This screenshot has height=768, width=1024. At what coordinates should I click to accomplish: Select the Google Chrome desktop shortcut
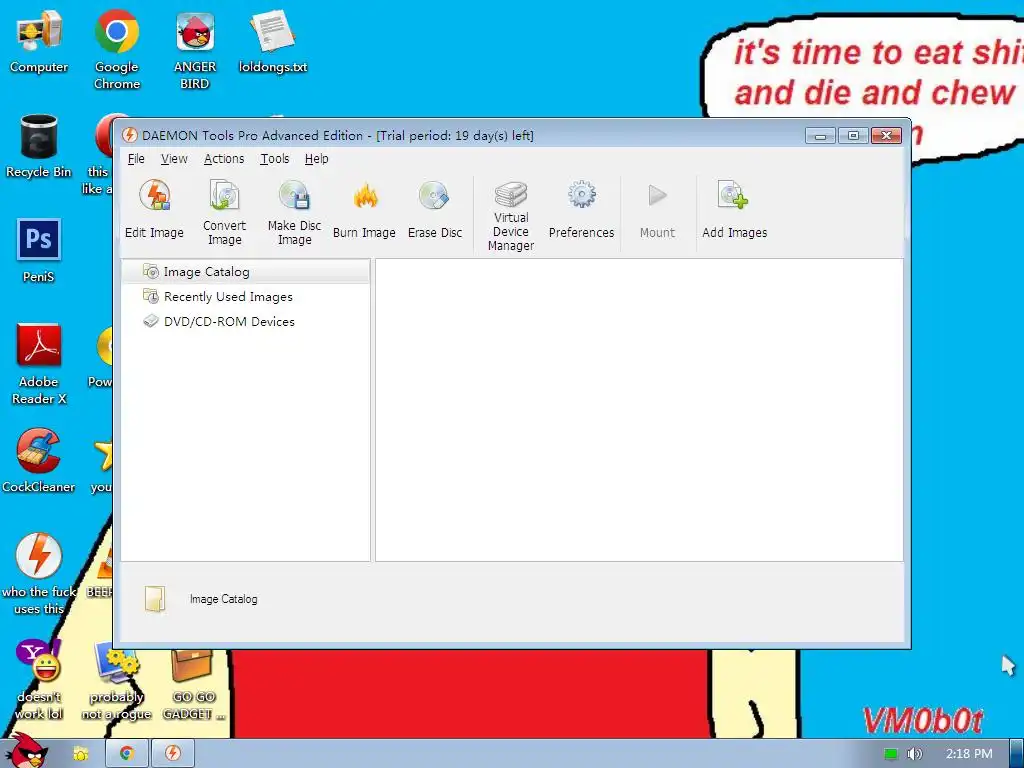[x=117, y=49]
